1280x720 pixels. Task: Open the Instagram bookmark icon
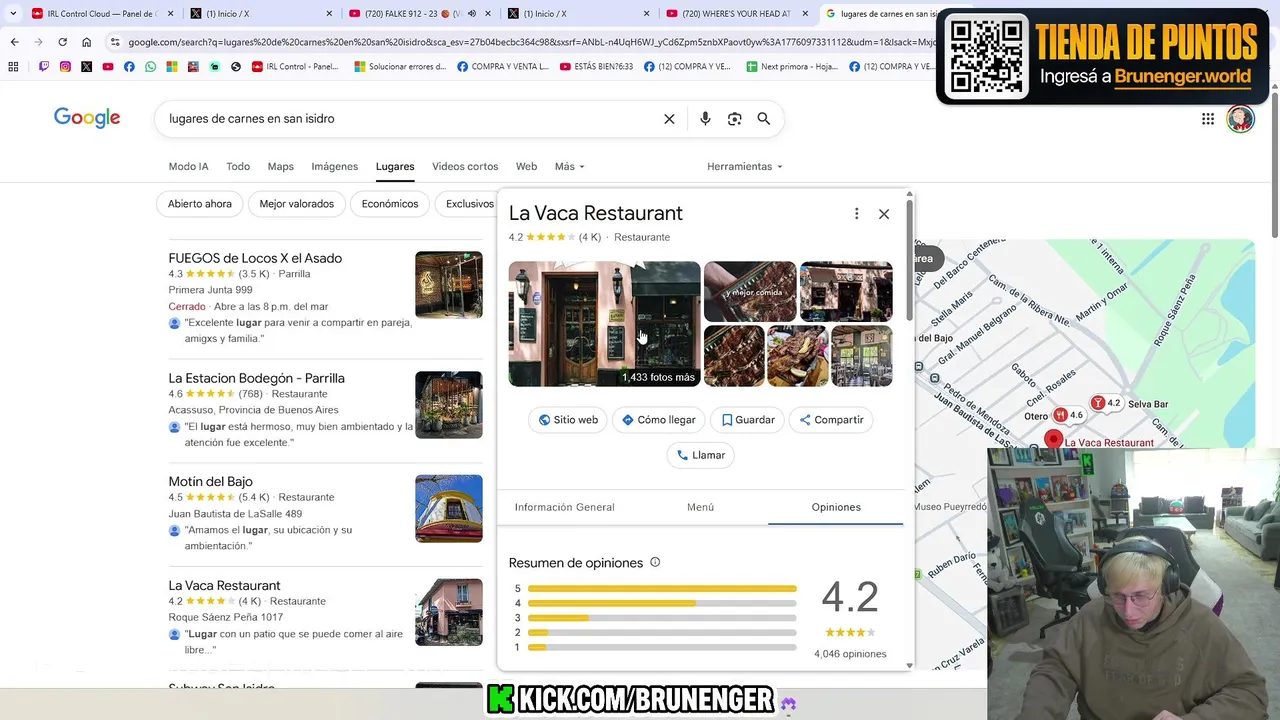(65, 66)
